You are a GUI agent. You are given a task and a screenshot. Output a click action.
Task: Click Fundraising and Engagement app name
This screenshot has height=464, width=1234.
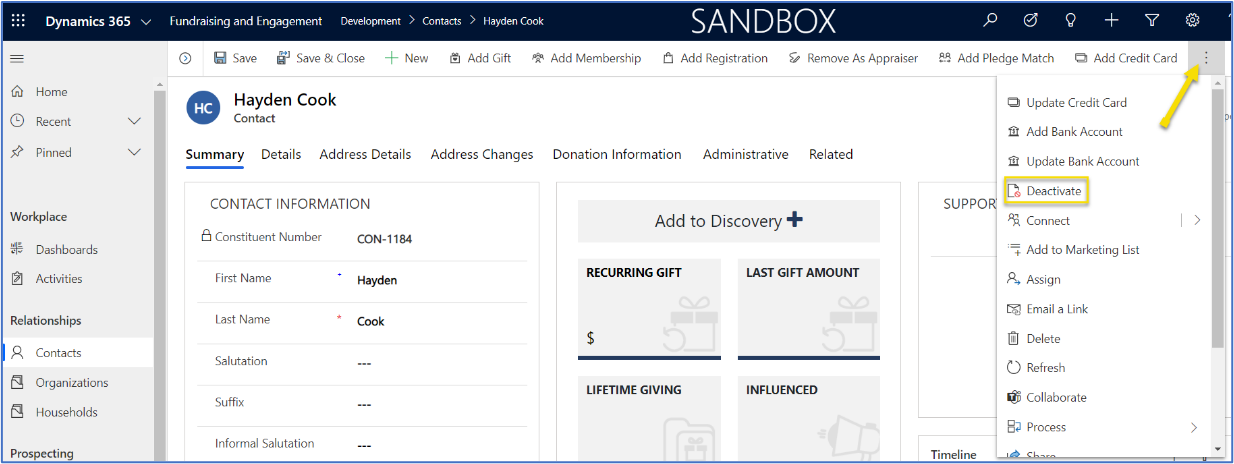coord(246,21)
